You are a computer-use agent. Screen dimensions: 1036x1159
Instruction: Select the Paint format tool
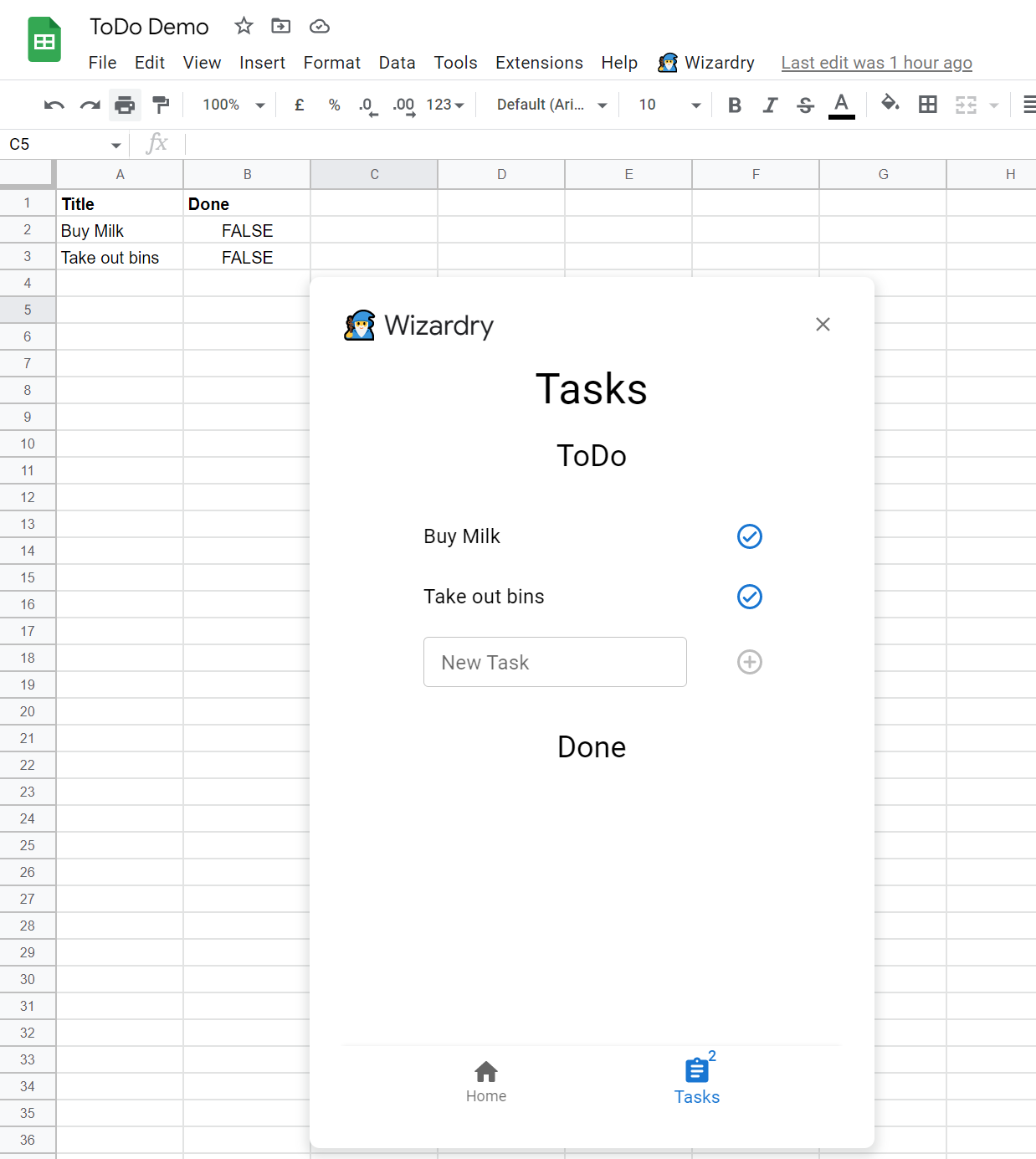161,105
